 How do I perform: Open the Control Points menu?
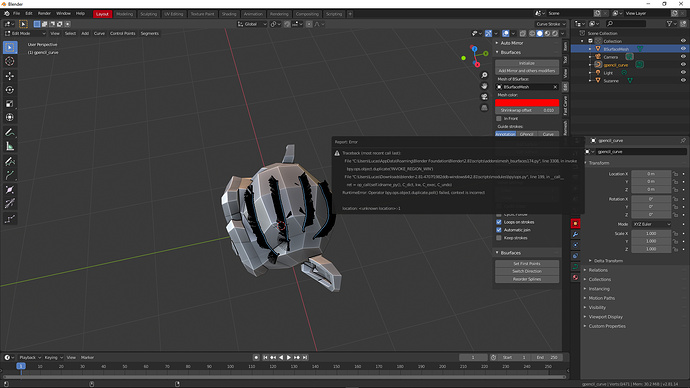pyautogui.click(x=123, y=33)
